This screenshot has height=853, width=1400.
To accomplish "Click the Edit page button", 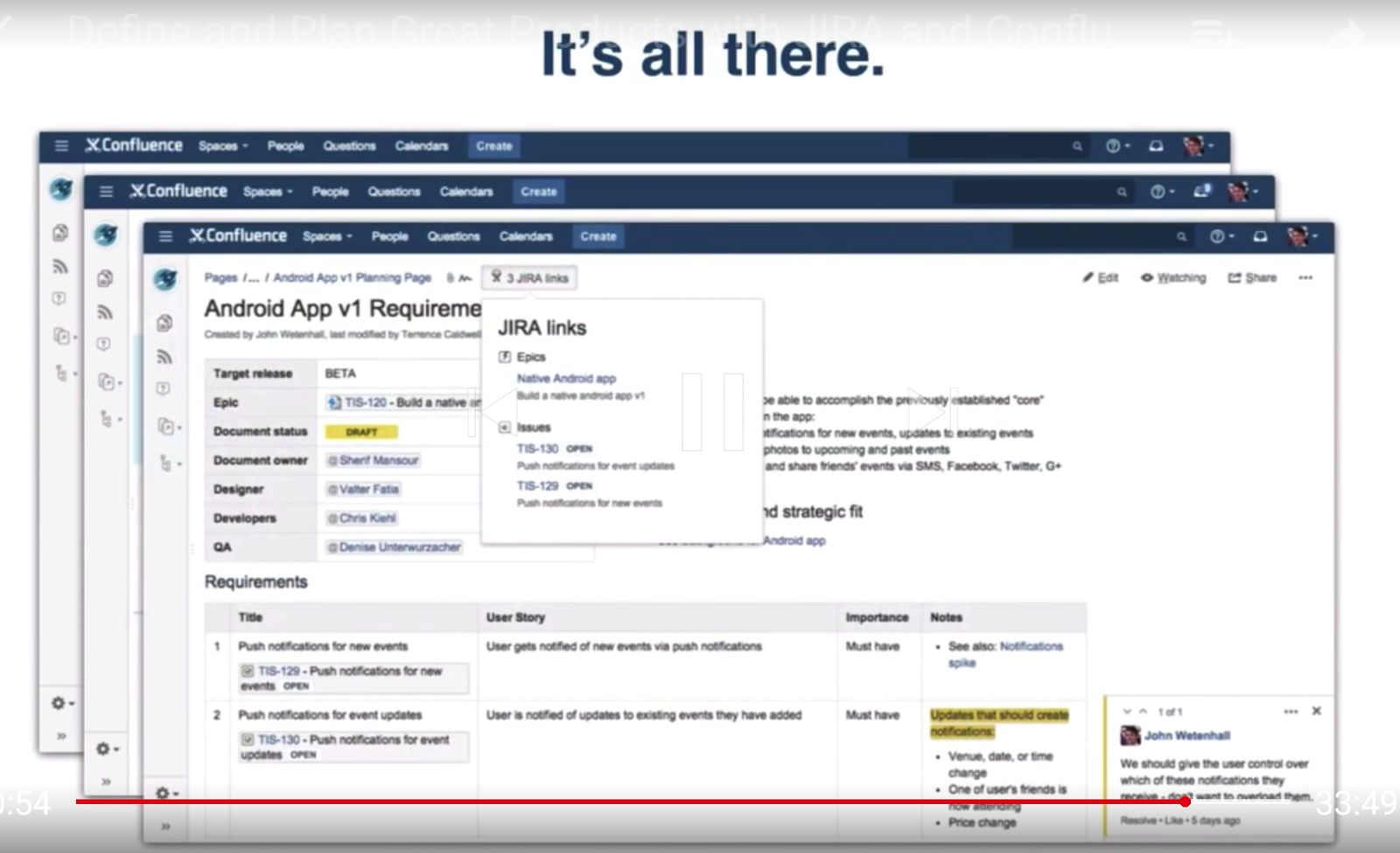I will point(1101,278).
